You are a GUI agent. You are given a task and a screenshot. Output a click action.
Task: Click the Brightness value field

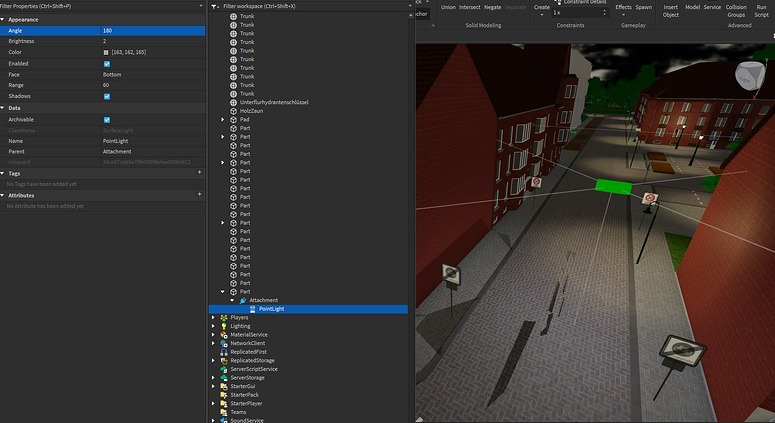click(153, 42)
